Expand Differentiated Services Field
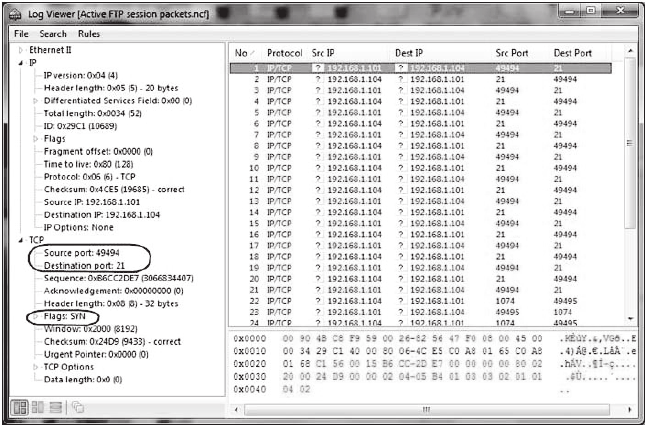Viewport: 646px width, 425px height. 35,101
